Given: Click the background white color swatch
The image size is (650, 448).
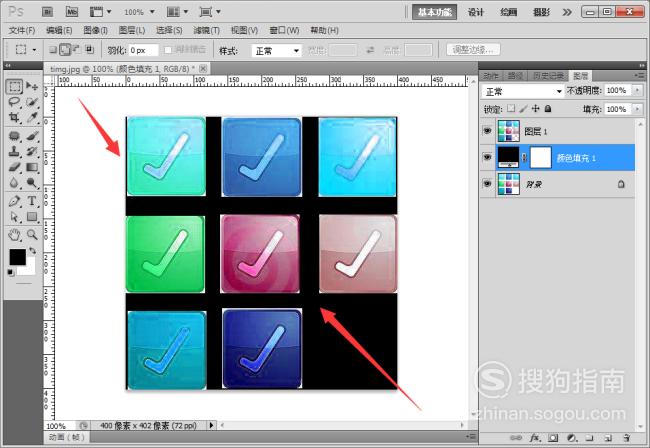Looking at the screenshot, I should [x=29, y=269].
